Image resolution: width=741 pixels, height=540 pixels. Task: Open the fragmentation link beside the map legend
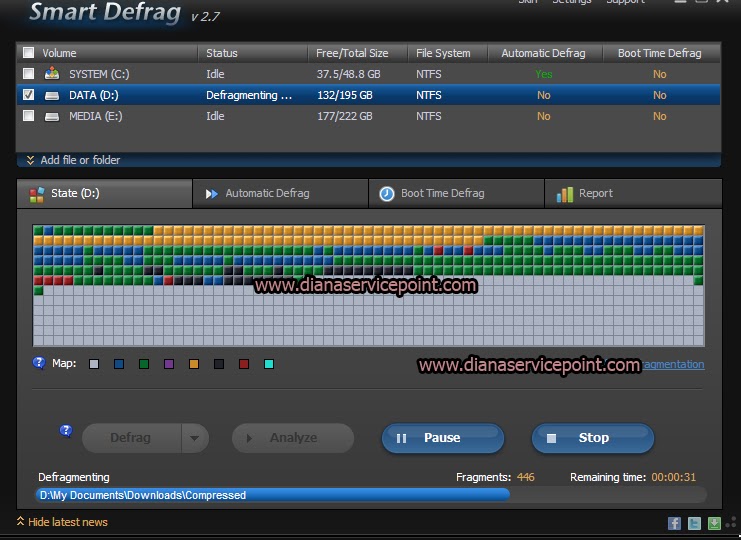click(673, 364)
